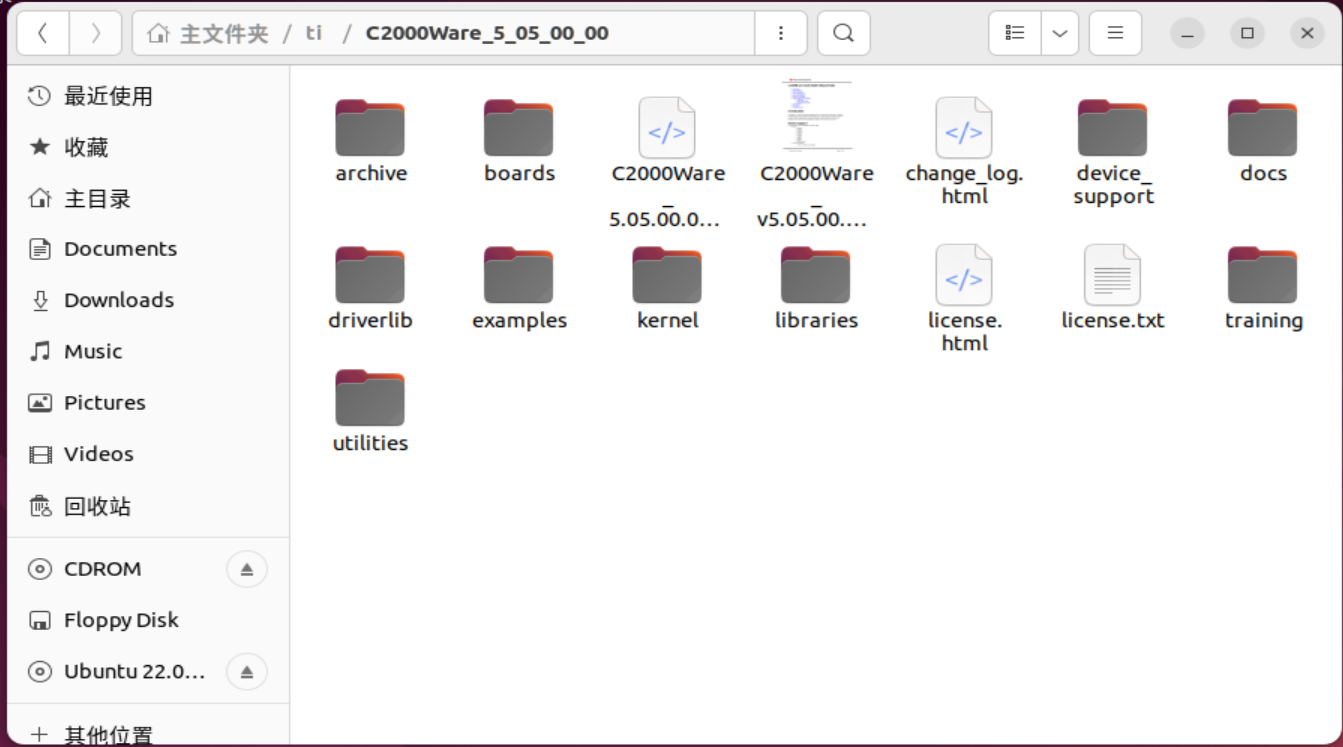This screenshot has height=747, width=1343.
Task: Switch to list view toggle
Action: 1015,33
